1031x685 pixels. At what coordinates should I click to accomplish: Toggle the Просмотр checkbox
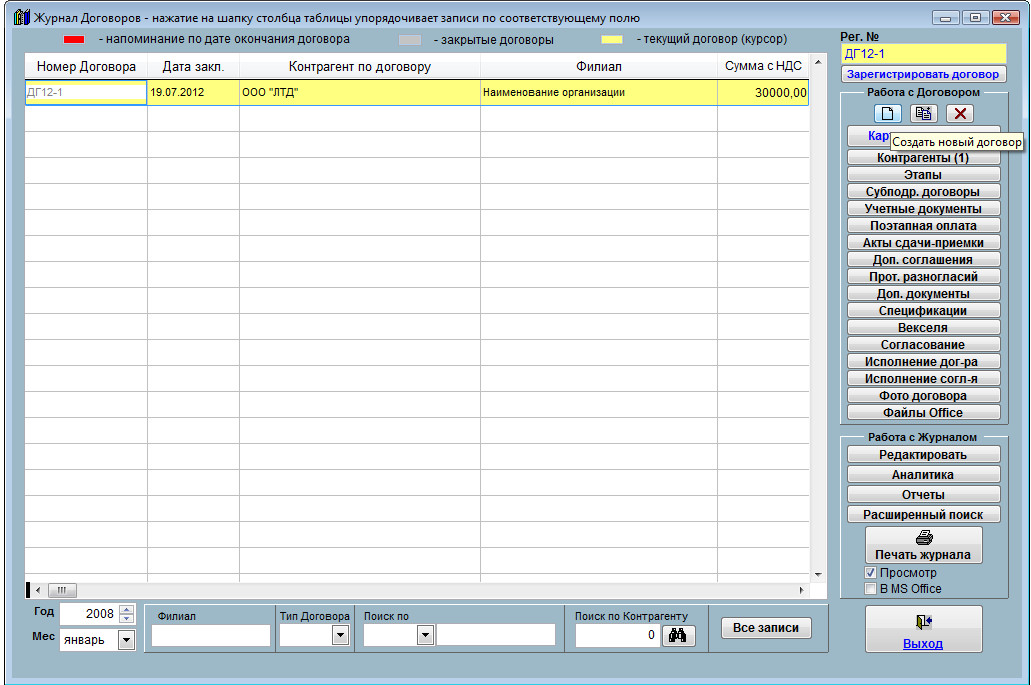coord(871,573)
